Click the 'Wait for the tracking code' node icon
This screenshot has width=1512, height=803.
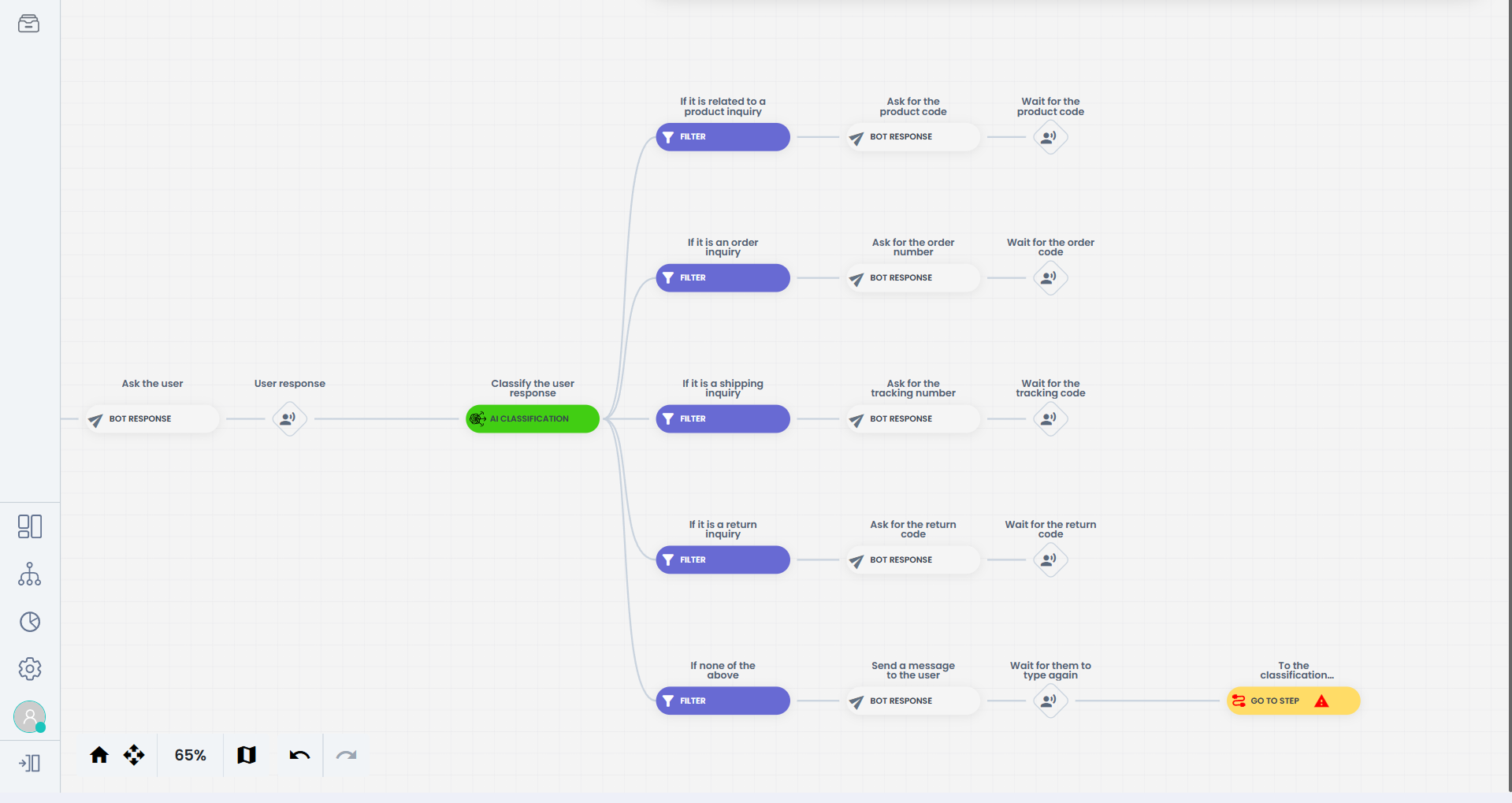point(1050,419)
